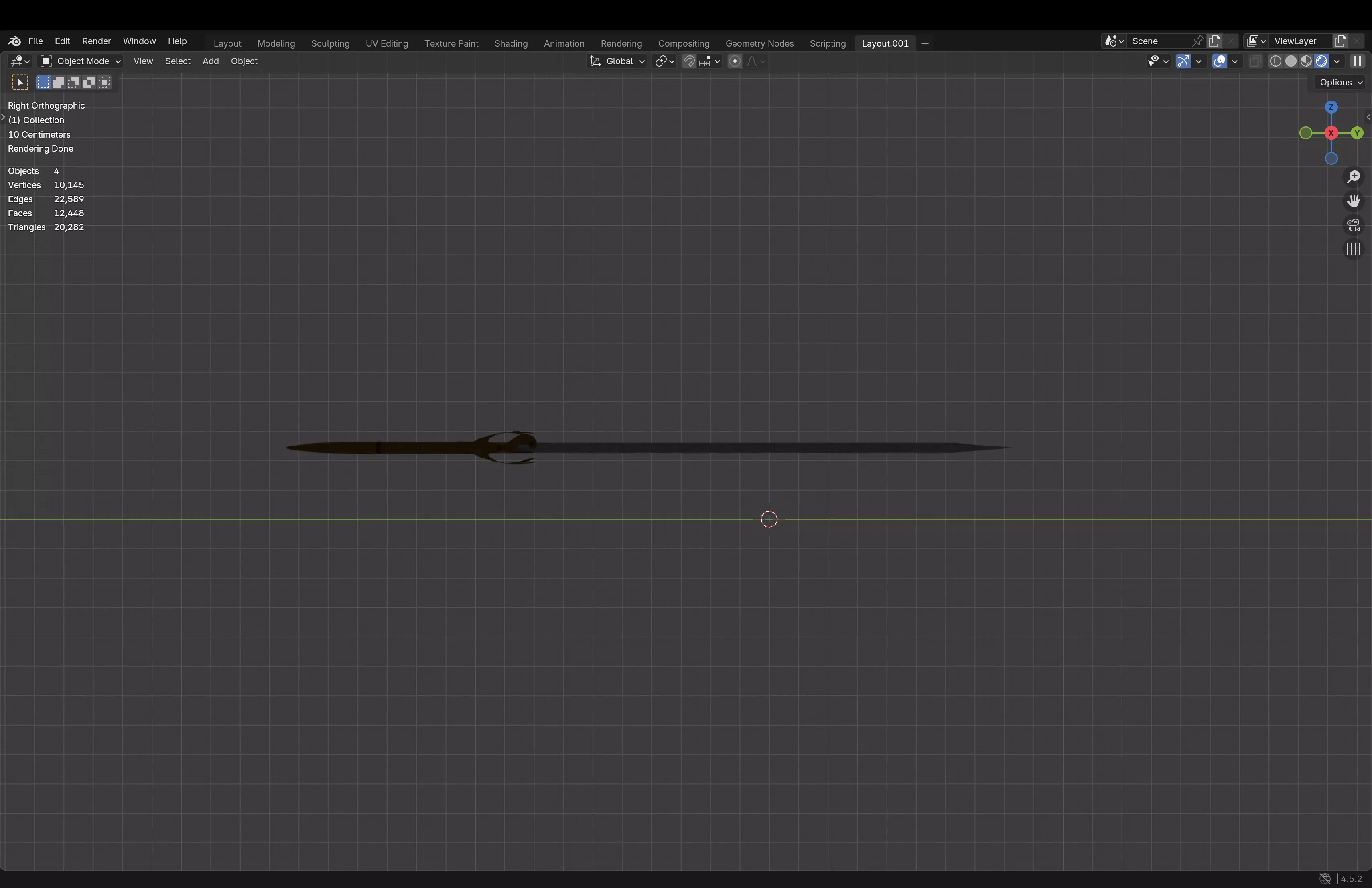Click the red X axis gizmo ball
Viewport: 1372px width, 888px height.
[1331, 133]
